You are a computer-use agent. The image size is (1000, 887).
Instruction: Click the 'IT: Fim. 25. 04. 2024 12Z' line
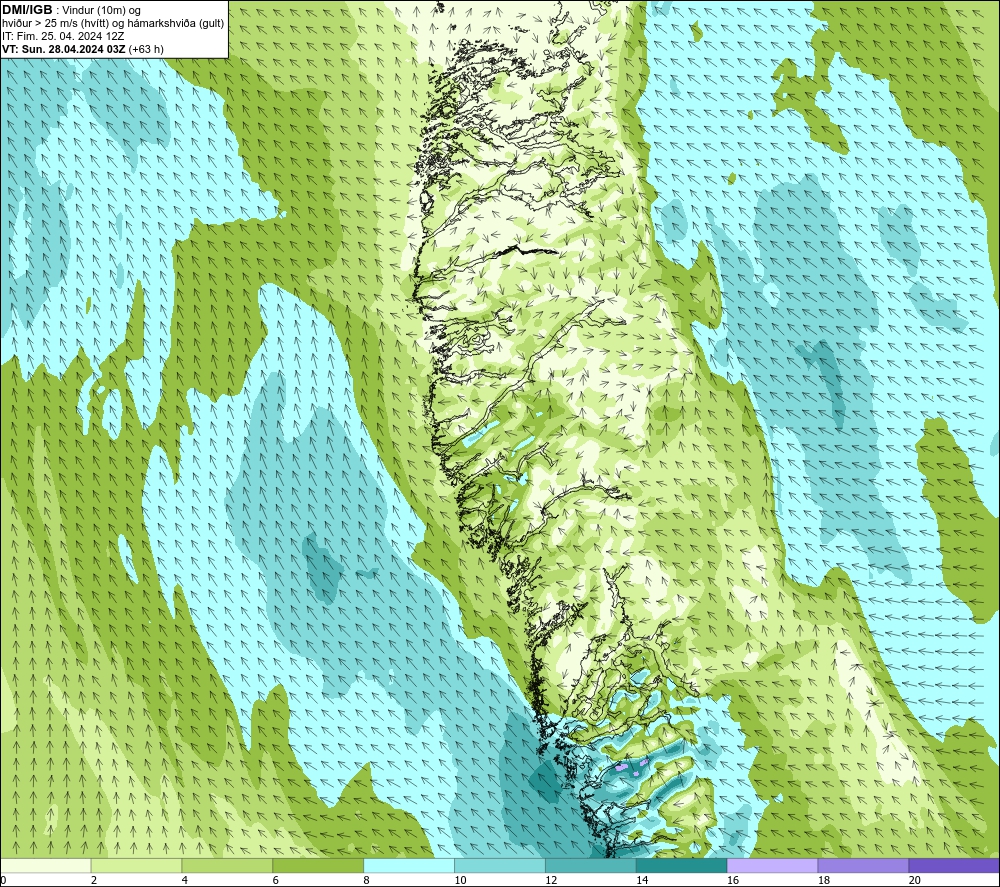[63, 36]
